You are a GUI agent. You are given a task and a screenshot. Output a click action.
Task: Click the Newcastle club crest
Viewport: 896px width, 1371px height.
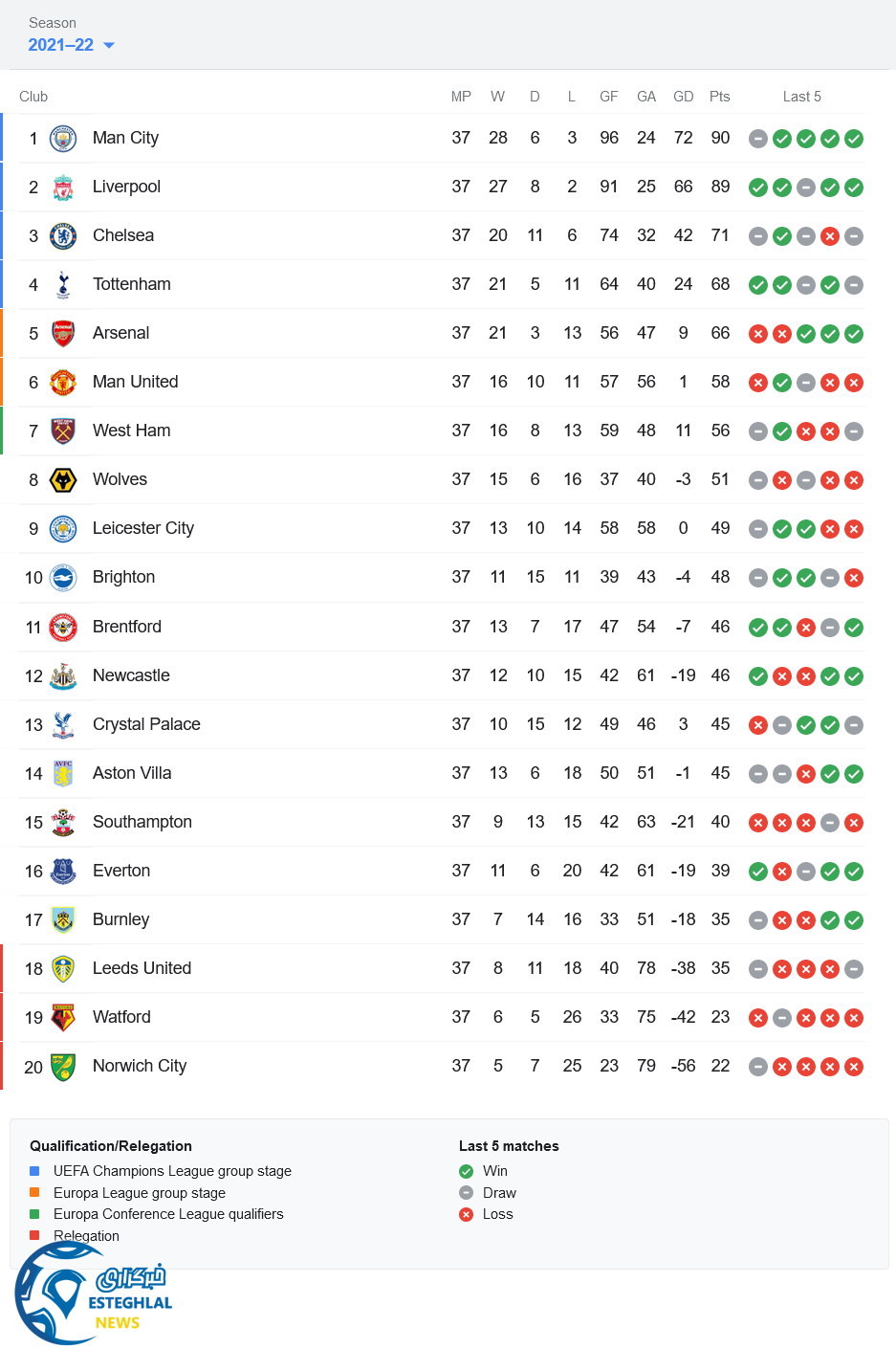[x=63, y=676]
